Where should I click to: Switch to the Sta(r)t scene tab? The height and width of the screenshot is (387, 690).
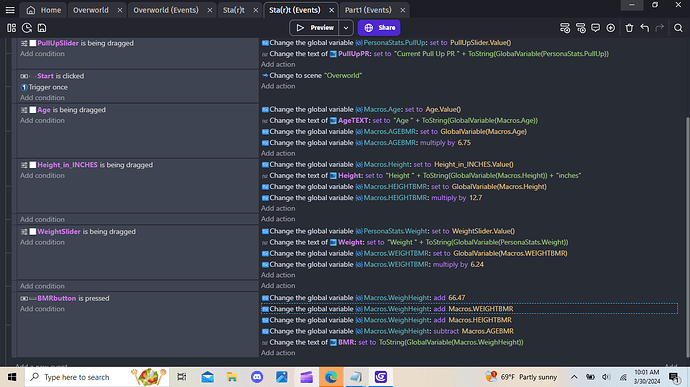tap(234, 10)
